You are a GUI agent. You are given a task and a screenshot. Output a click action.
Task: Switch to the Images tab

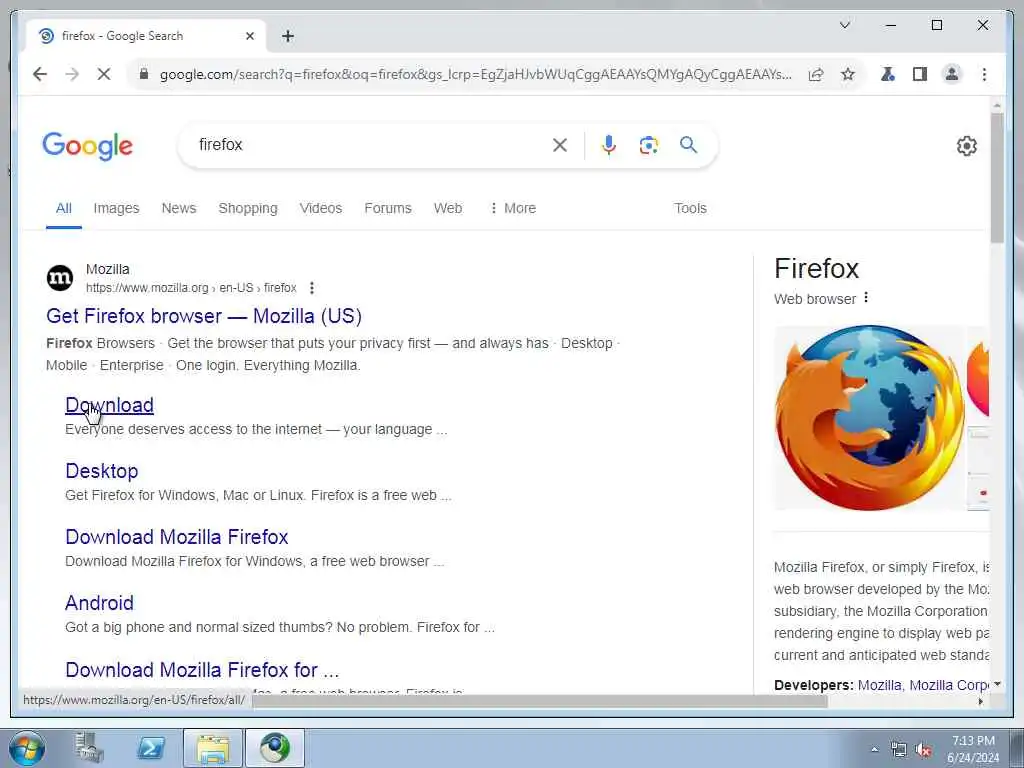pyautogui.click(x=116, y=208)
